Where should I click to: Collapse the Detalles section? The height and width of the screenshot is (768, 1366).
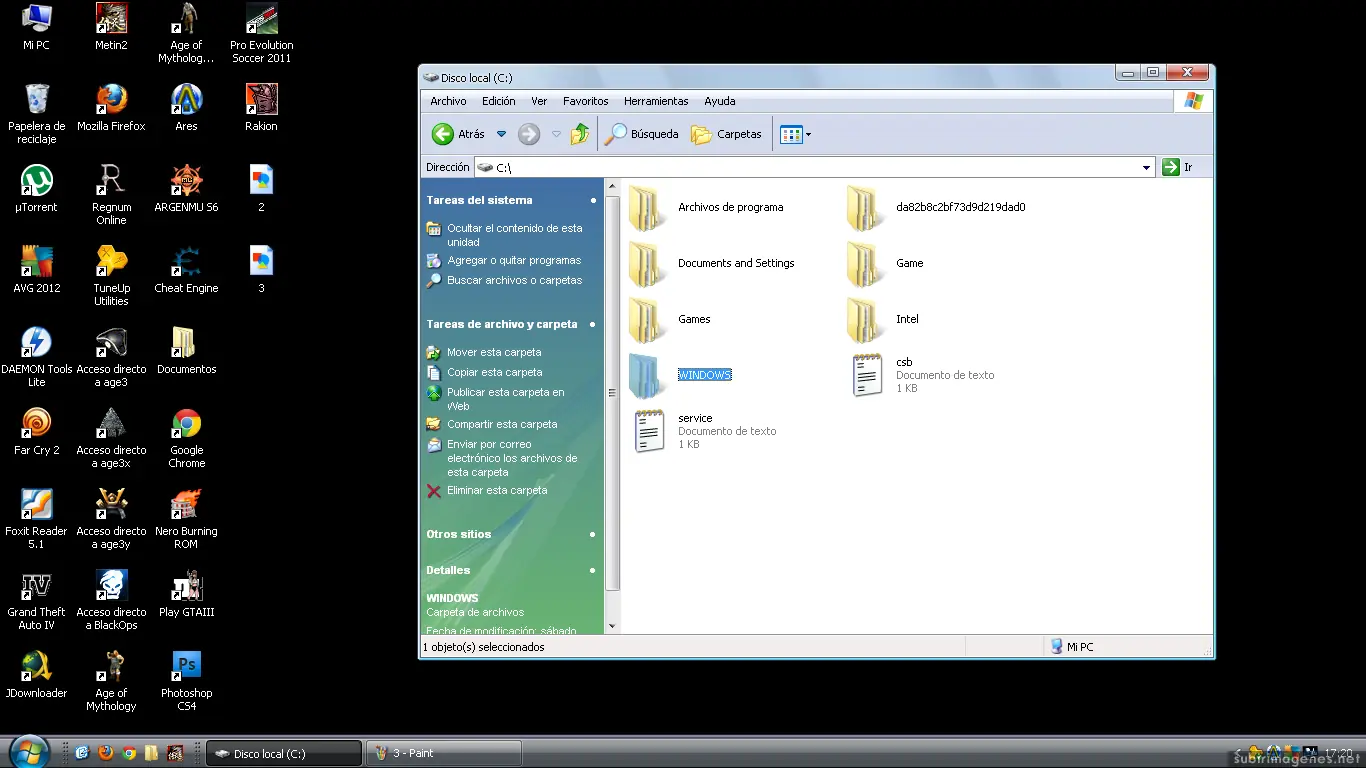pos(593,570)
